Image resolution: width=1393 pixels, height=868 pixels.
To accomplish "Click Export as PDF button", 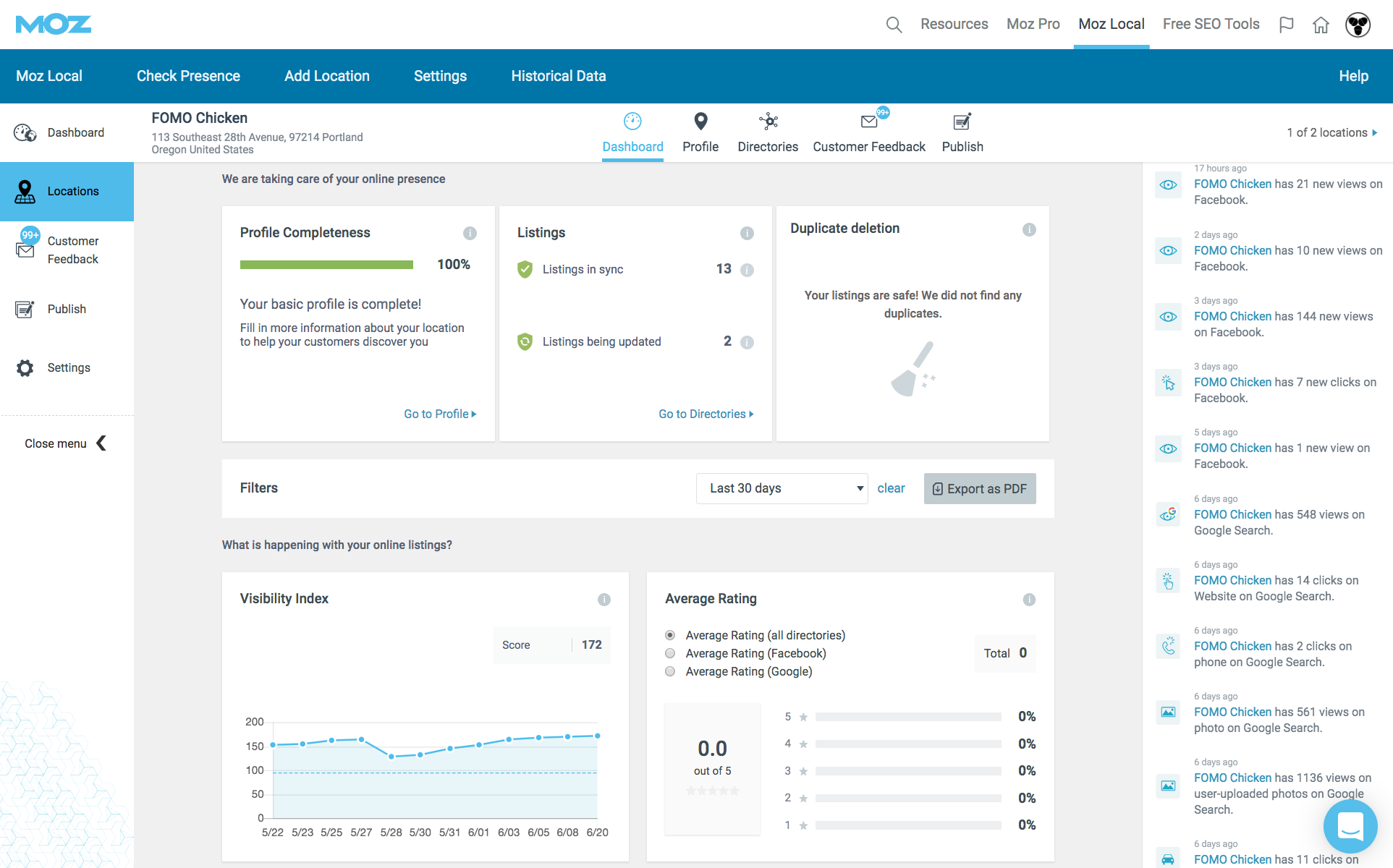I will (980, 488).
